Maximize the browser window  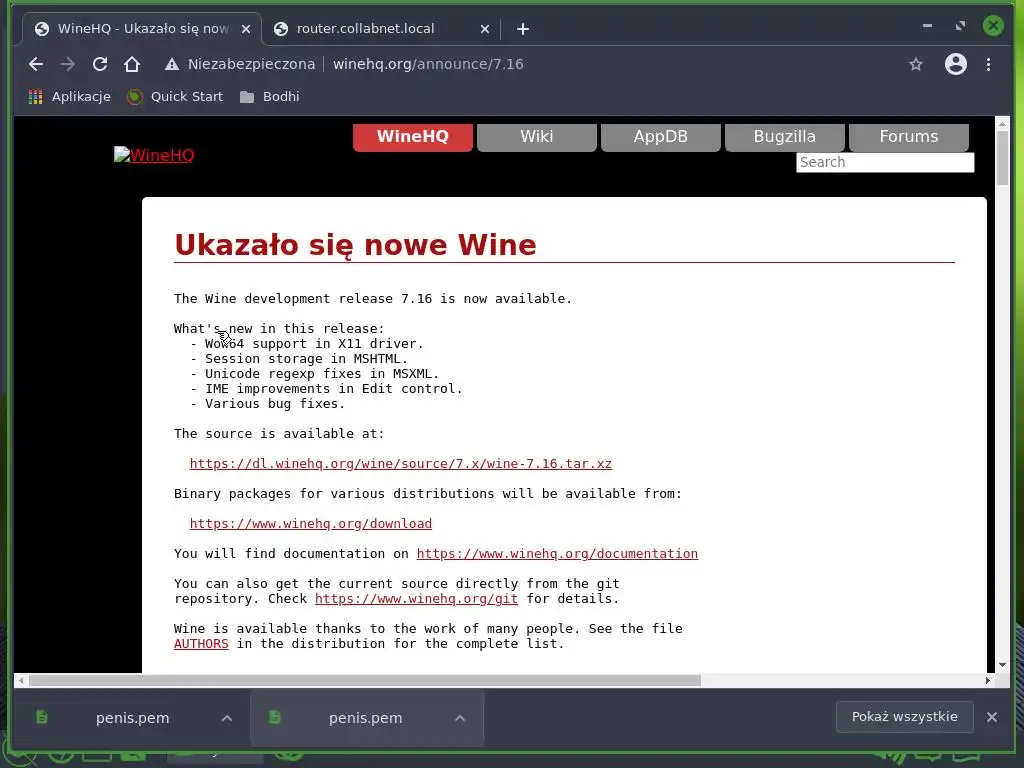point(960,26)
